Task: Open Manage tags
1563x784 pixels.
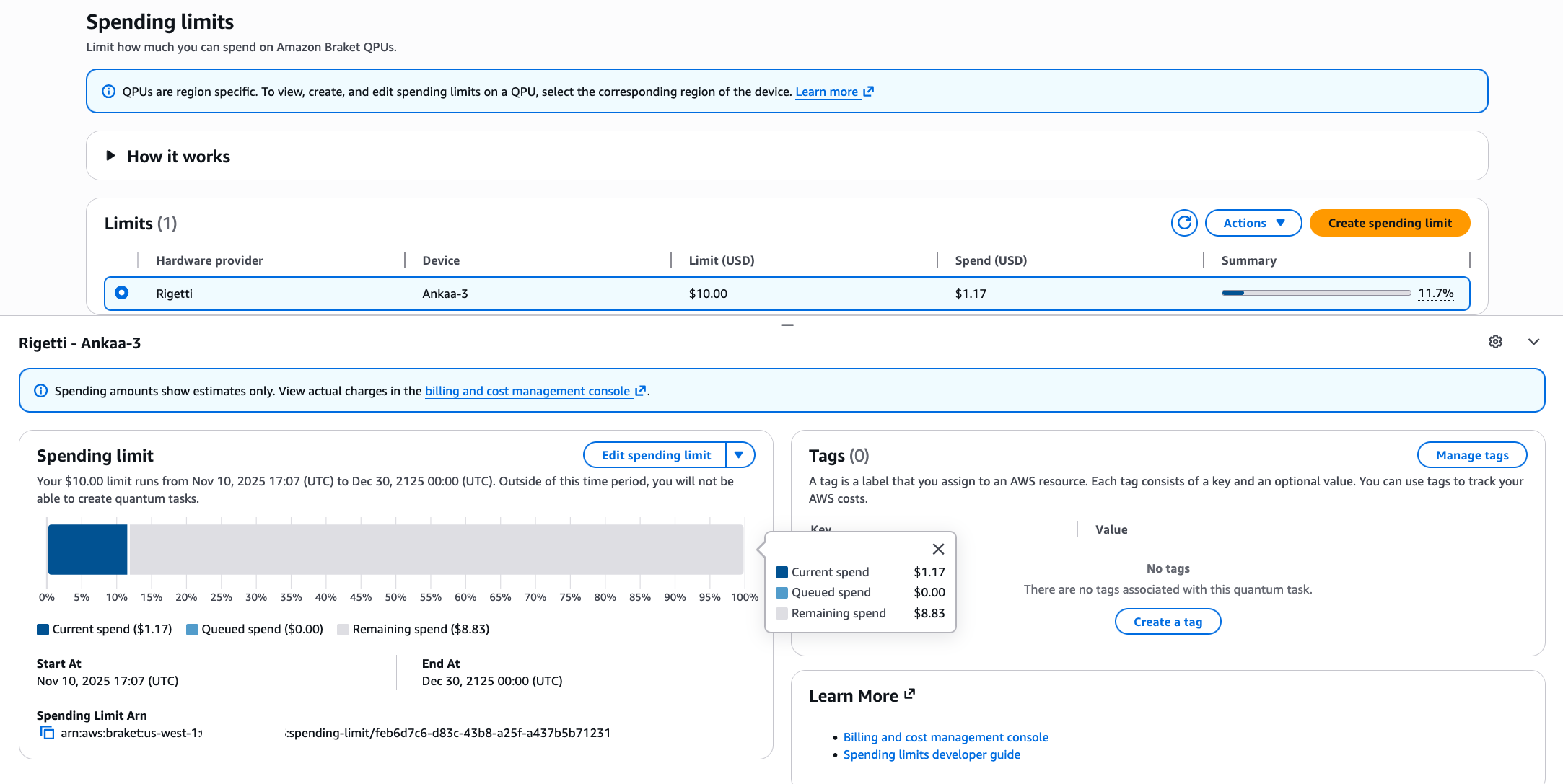Action: (1472, 455)
